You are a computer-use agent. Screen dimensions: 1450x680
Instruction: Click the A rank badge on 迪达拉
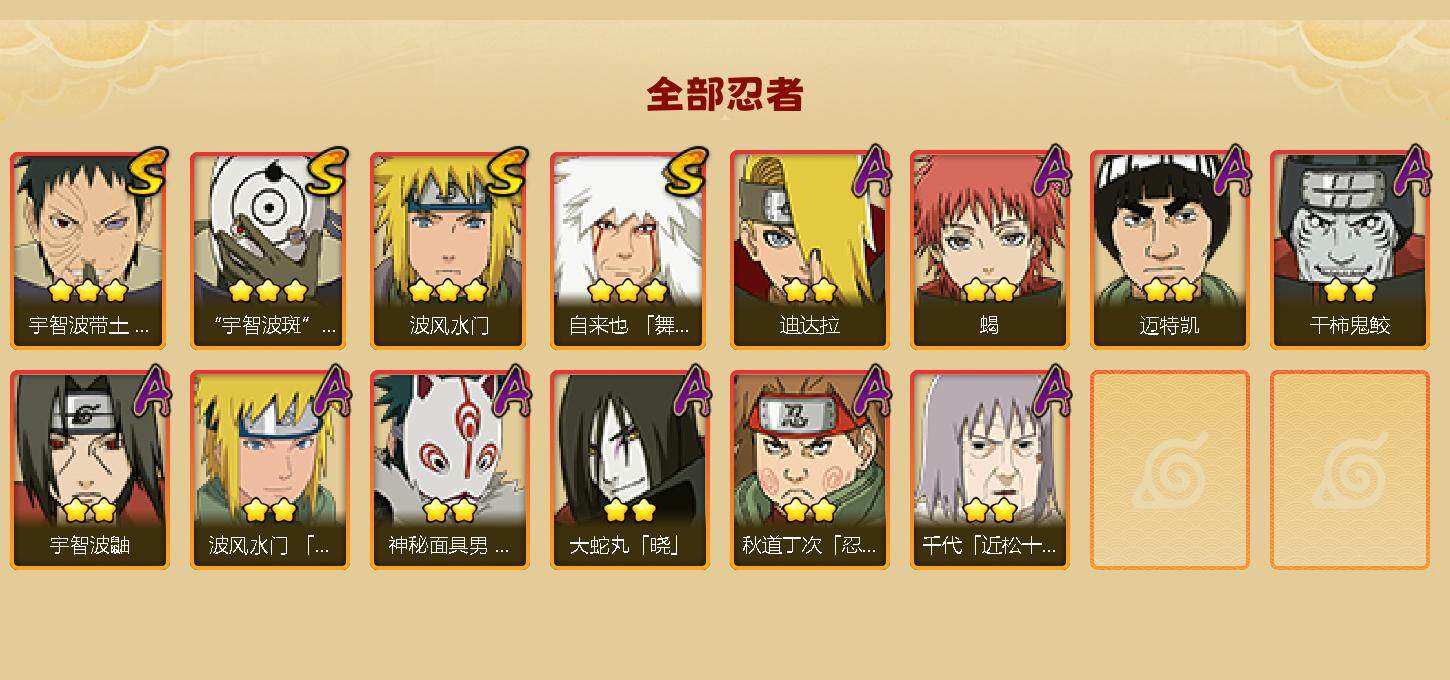[870, 172]
